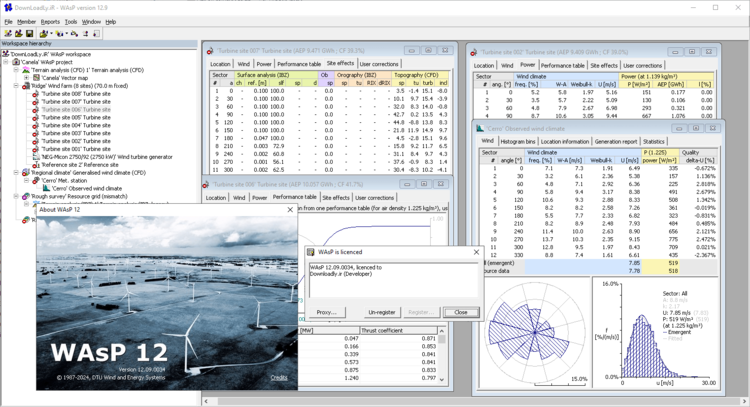Click the 'Cerro' Observed wind climate icon
This screenshot has width=750, height=407.
pos(46,189)
